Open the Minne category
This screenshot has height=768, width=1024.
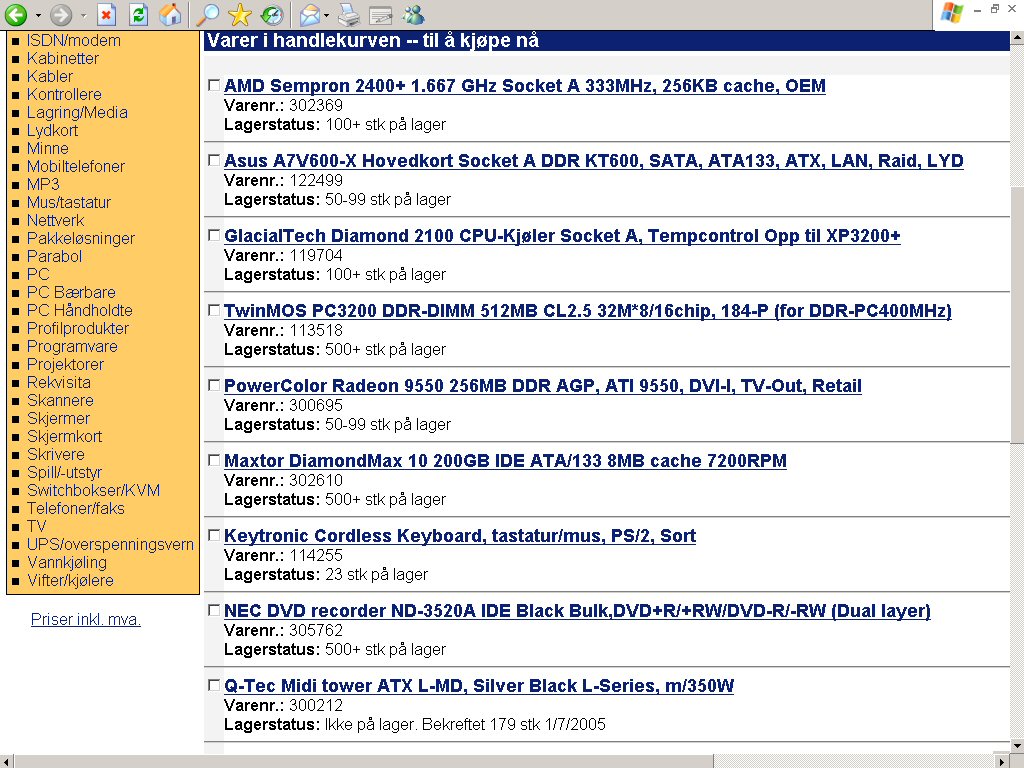48,148
